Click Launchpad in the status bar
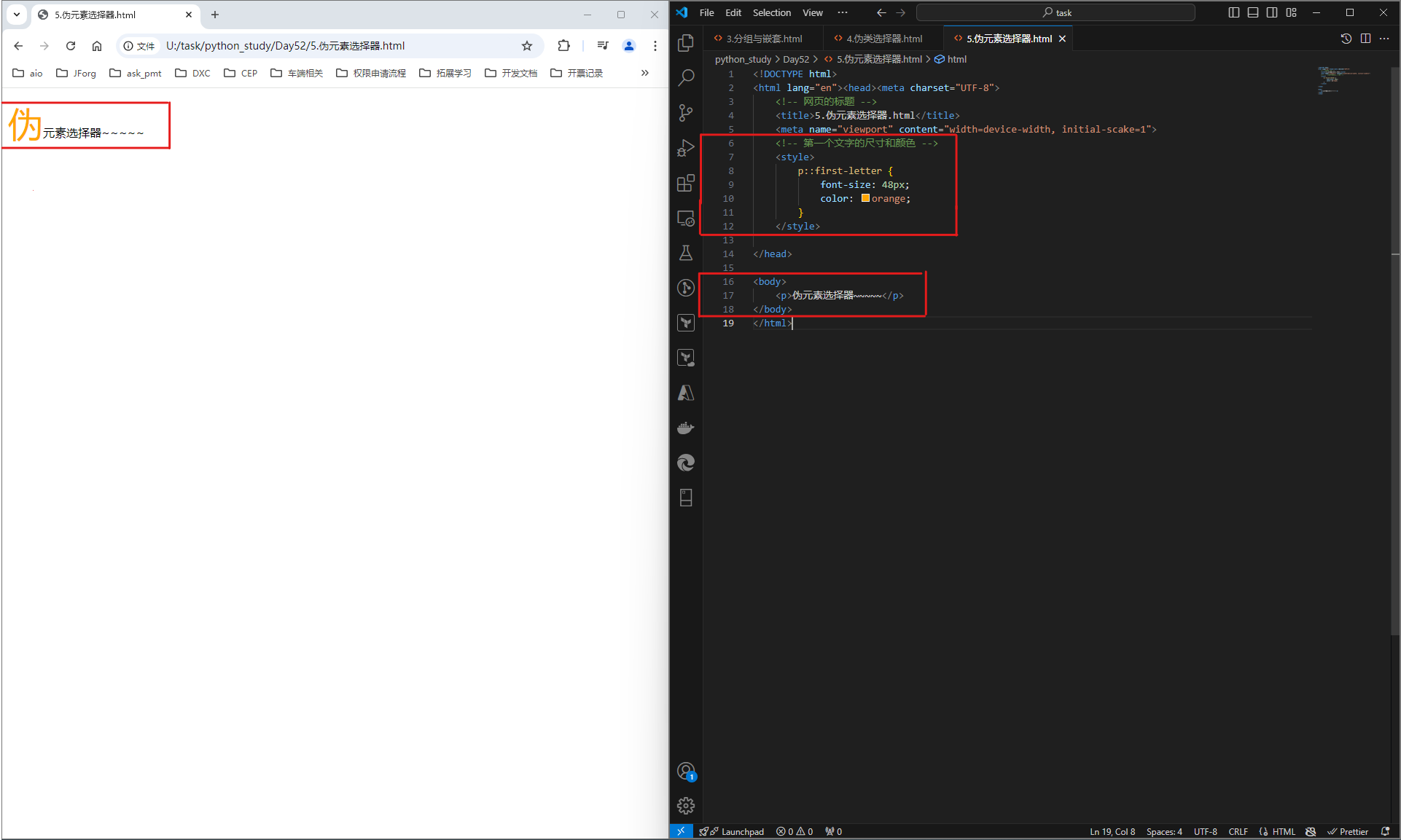 [741, 831]
